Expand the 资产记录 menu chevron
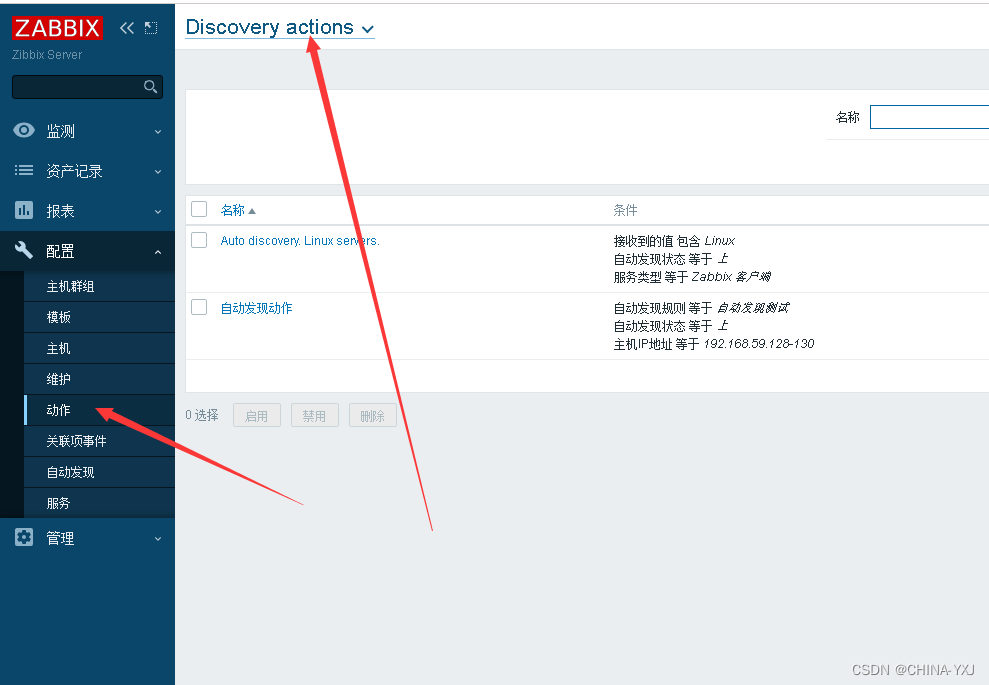This screenshot has height=685, width=989. click(158, 172)
